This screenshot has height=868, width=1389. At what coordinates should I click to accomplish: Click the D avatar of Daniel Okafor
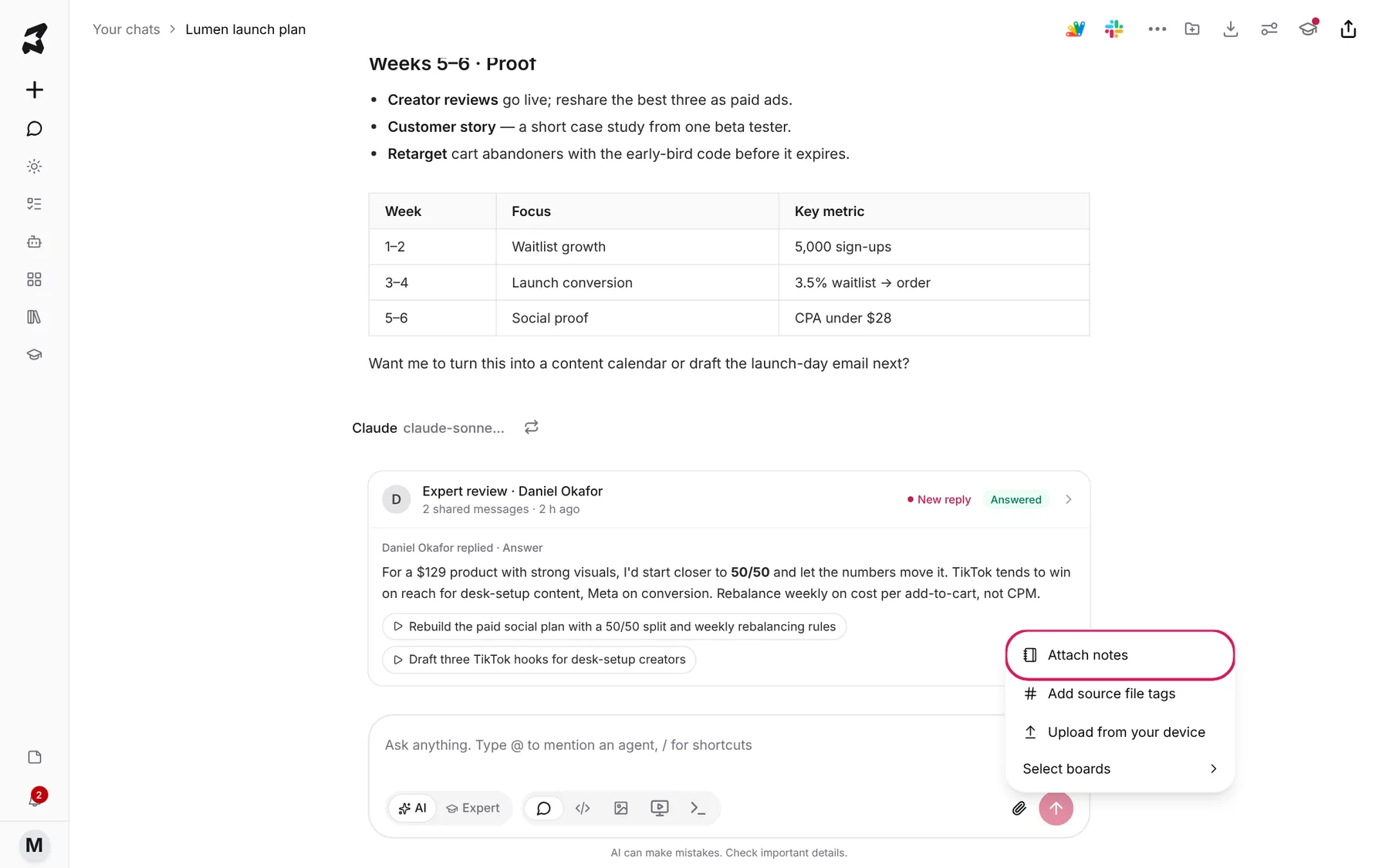pos(396,499)
